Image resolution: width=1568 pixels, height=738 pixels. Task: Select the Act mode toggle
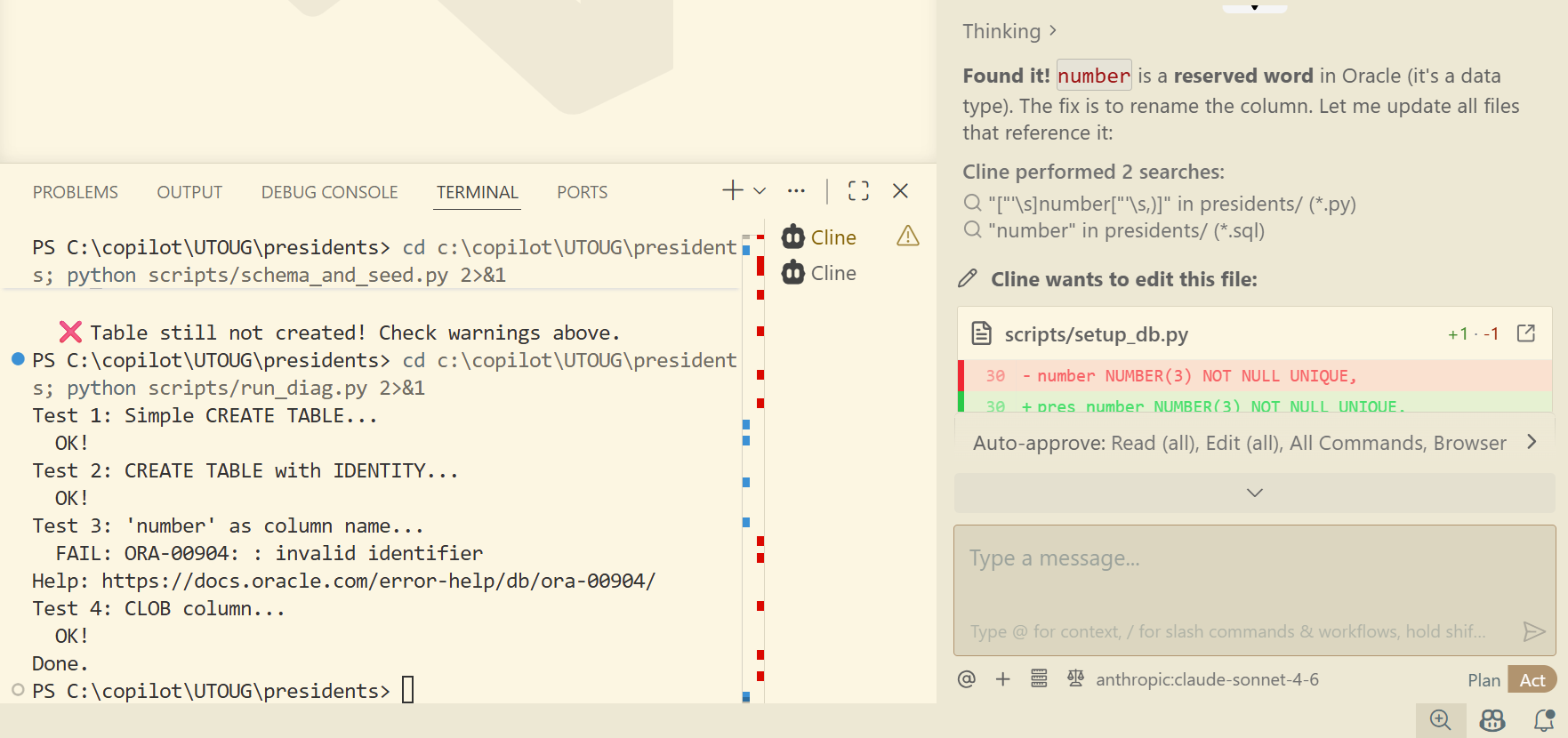1532,680
